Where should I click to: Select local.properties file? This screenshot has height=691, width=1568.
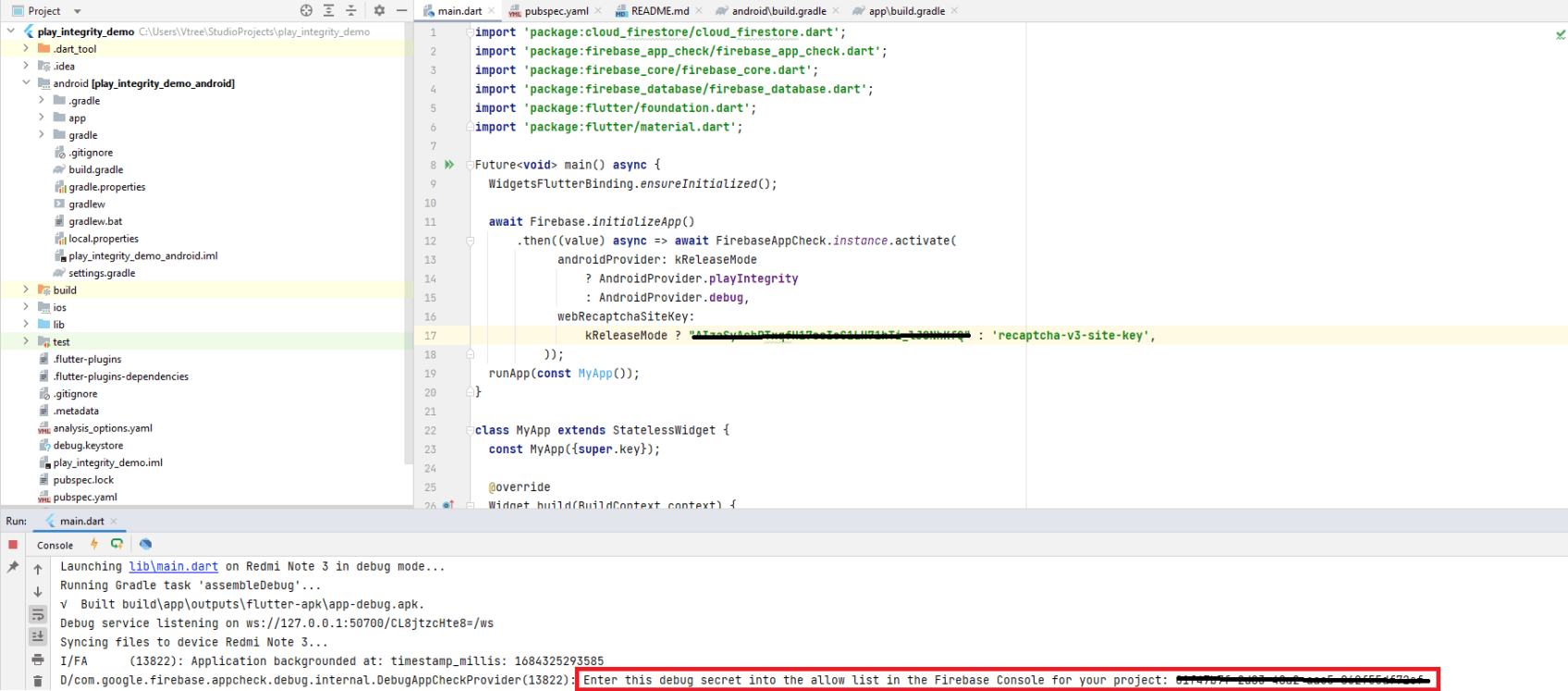pyautogui.click(x=104, y=239)
